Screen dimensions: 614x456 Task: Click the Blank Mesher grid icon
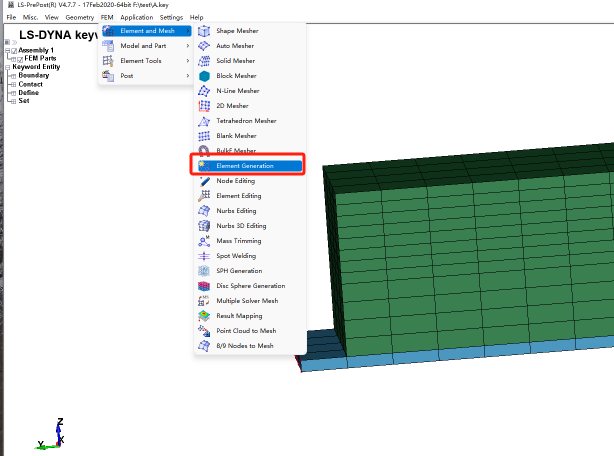pyautogui.click(x=204, y=136)
